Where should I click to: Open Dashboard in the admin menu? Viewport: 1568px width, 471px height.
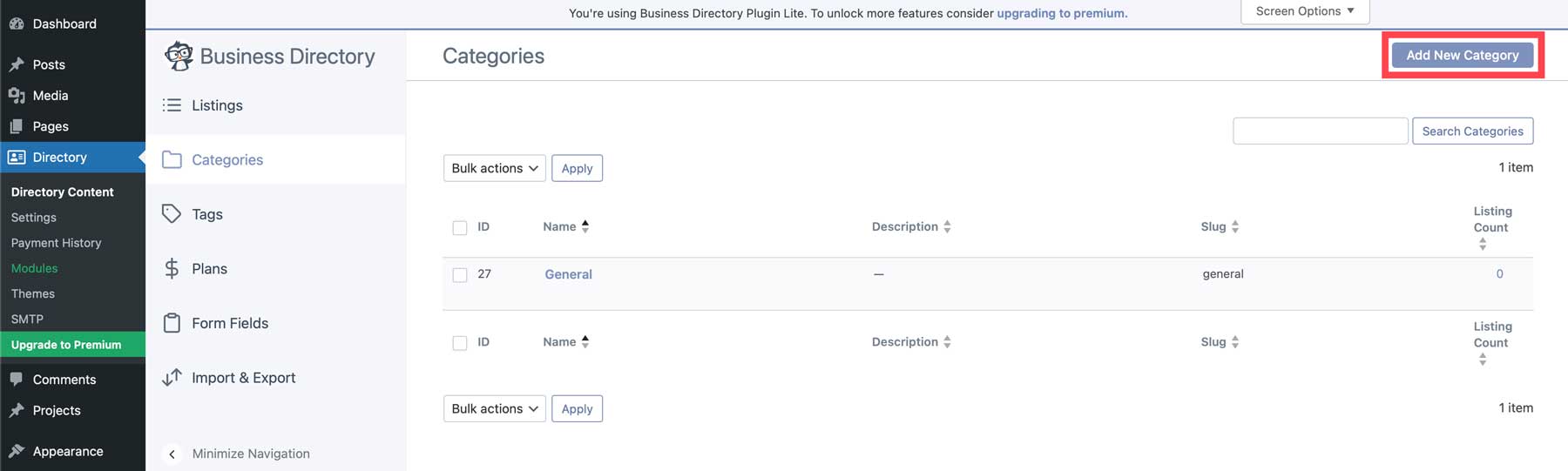[x=64, y=24]
